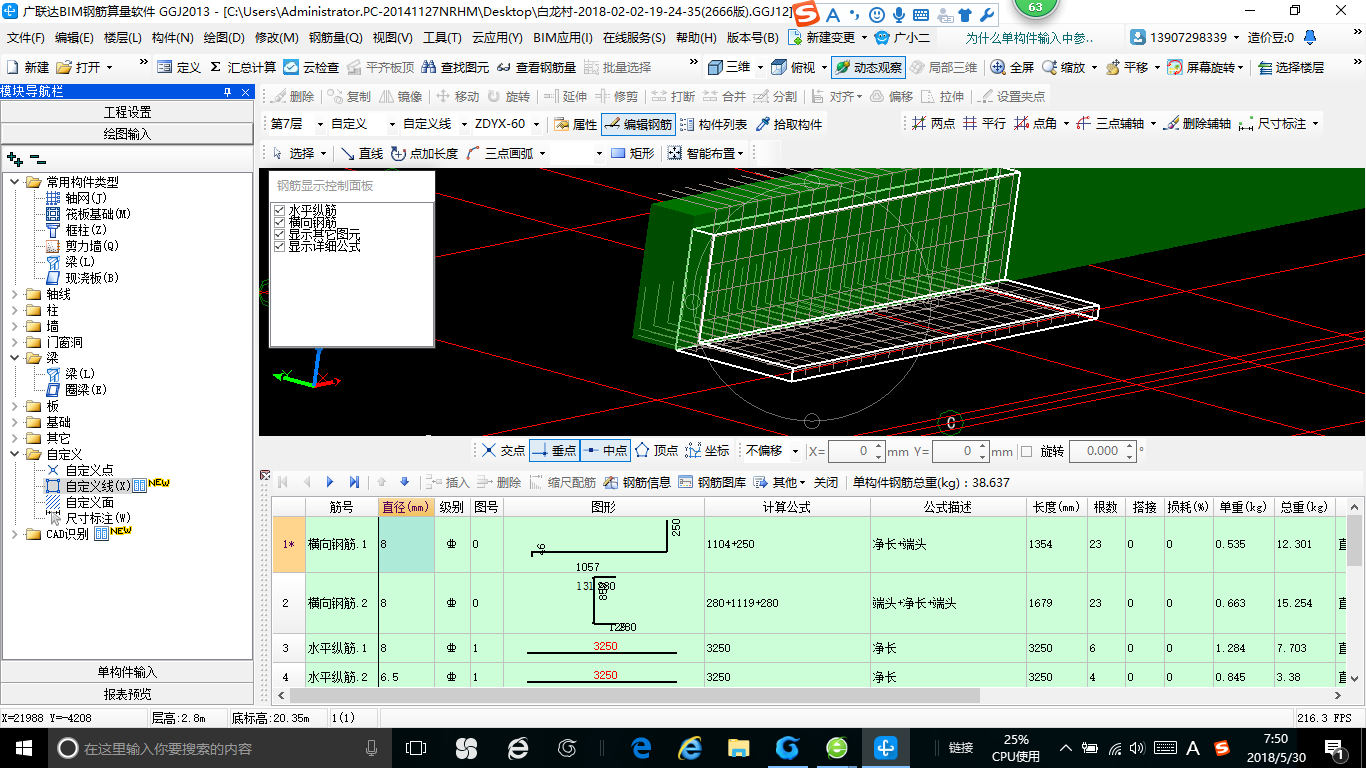Open the BIM应用(I) menu
The image size is (1366, 768).
pos(563,38)
